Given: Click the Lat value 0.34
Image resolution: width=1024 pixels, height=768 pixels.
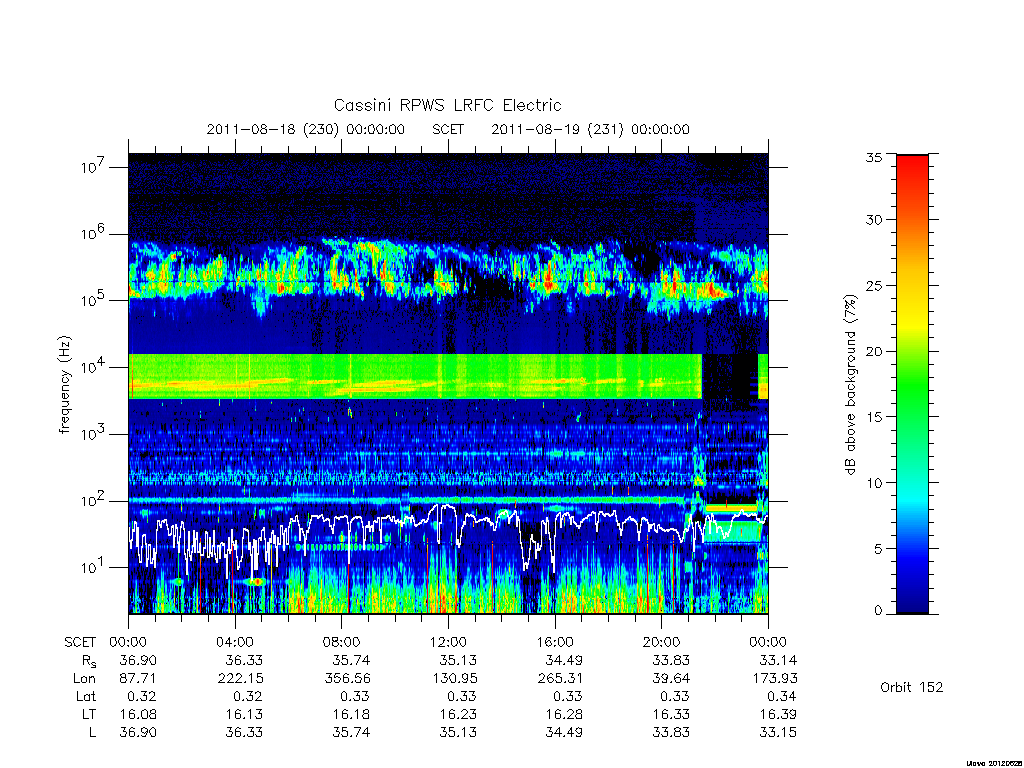Looking at the screenshot, I should click(x=782, y=696).
